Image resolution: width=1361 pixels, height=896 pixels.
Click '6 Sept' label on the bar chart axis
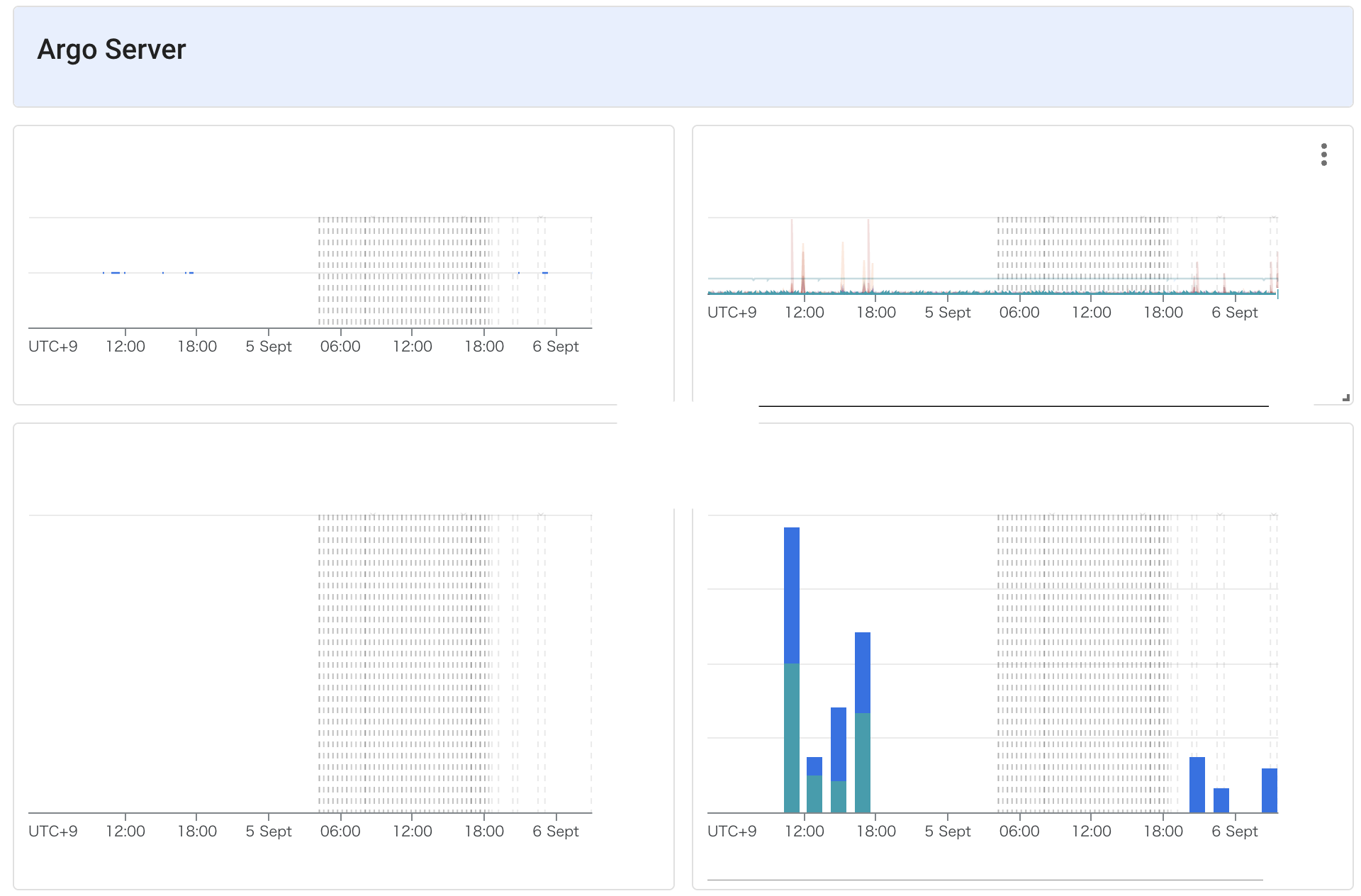(1235, 831)
